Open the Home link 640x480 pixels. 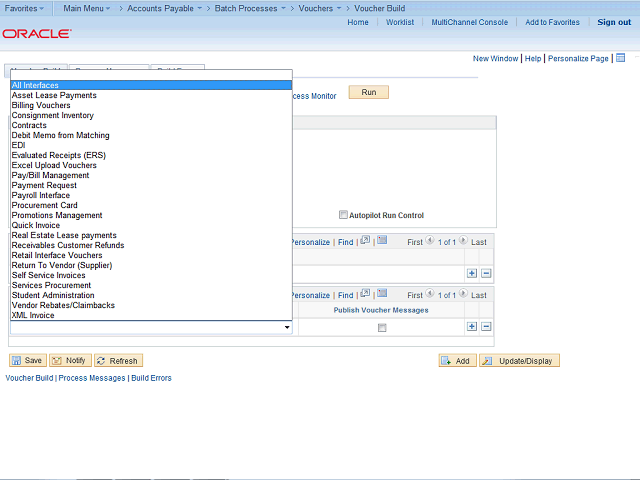pos(358,22)
